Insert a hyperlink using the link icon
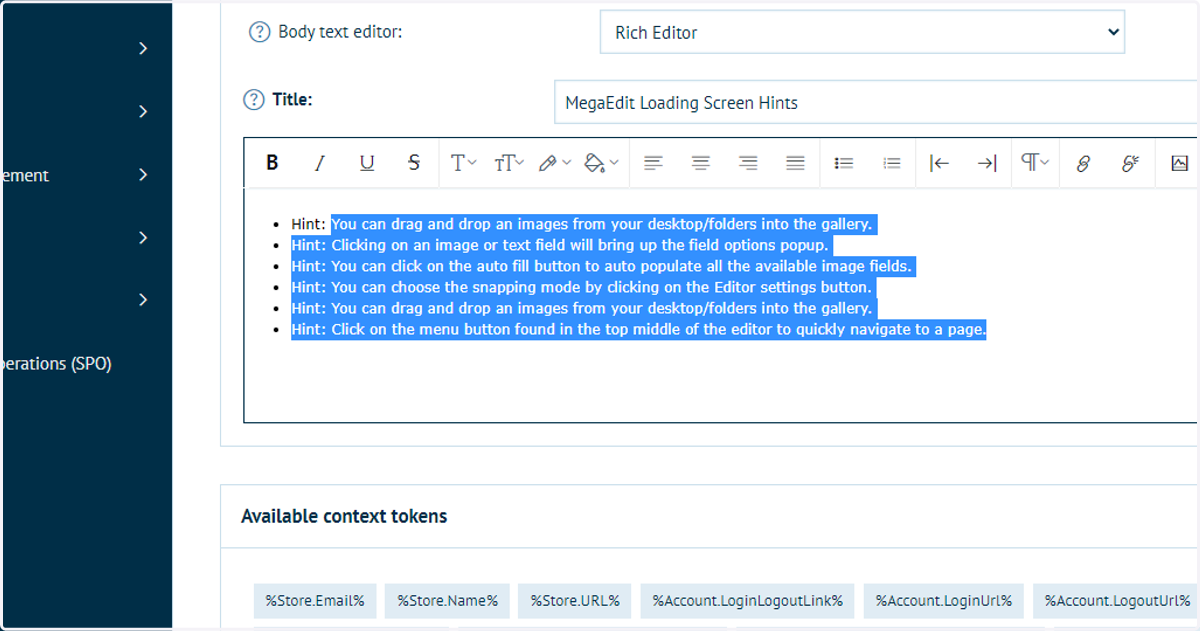This screenshot has height=631, width=1200. click(1083, 163)
